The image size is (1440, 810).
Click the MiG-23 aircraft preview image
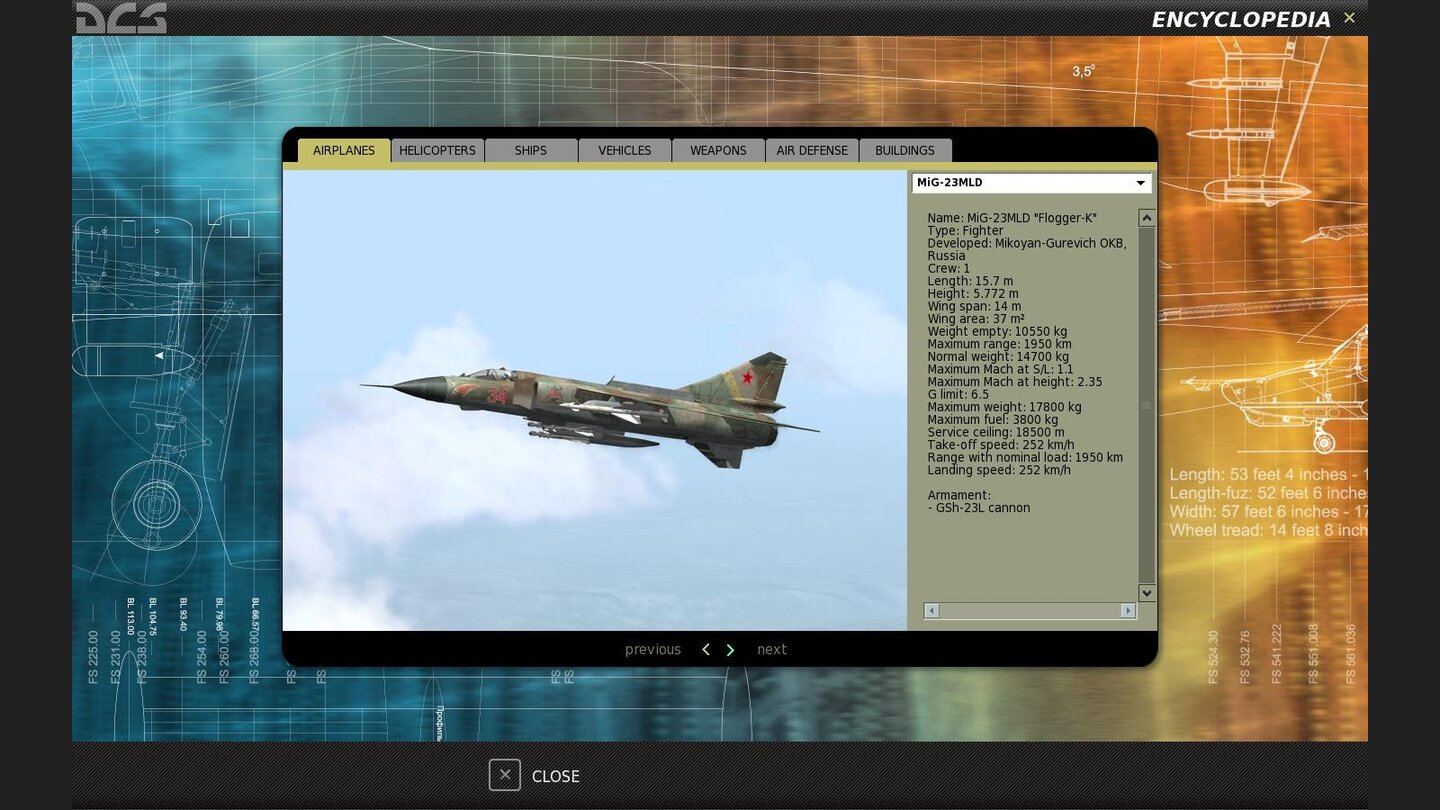595,400
